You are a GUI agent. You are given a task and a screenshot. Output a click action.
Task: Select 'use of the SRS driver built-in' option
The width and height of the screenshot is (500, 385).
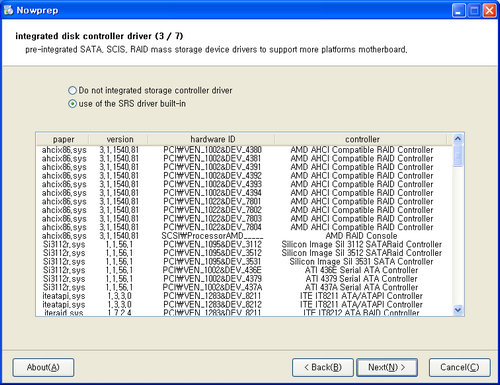[x=127, y=104]
